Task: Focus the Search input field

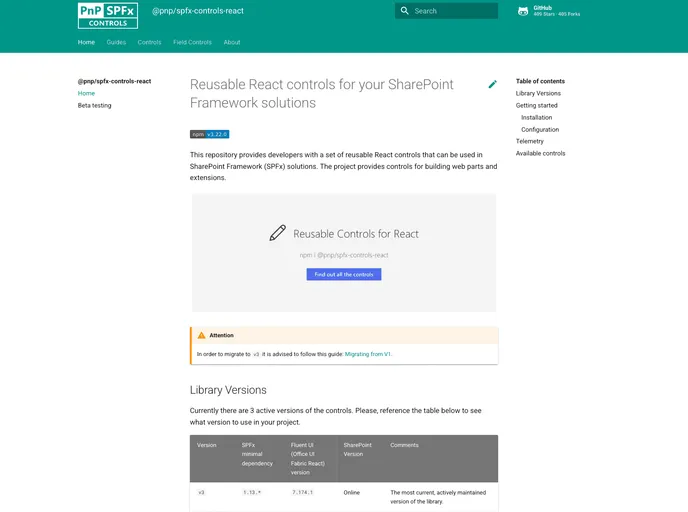Action: tap(446, 11)
